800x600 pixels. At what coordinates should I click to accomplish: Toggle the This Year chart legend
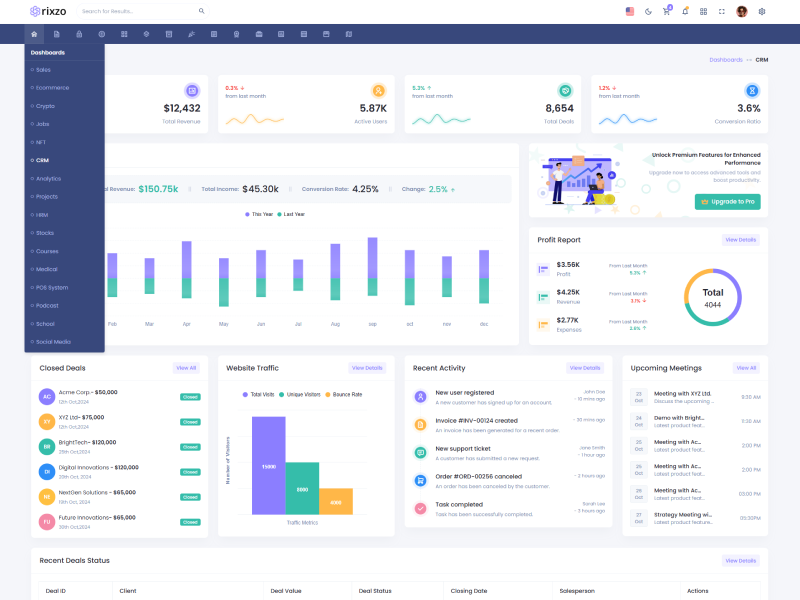pos(260,214)
